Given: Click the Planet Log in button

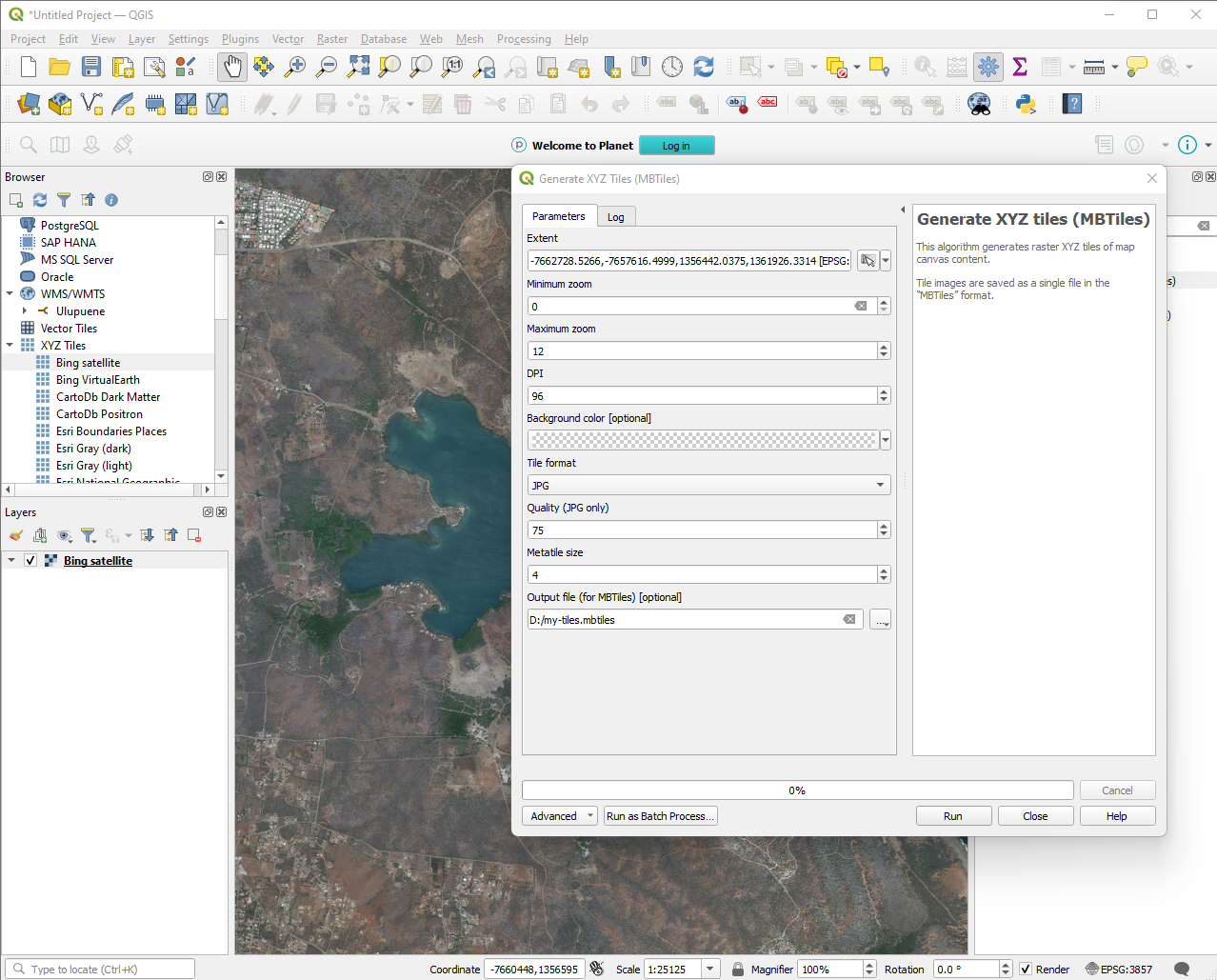Looking at the screenshot, I should point(676,146).
